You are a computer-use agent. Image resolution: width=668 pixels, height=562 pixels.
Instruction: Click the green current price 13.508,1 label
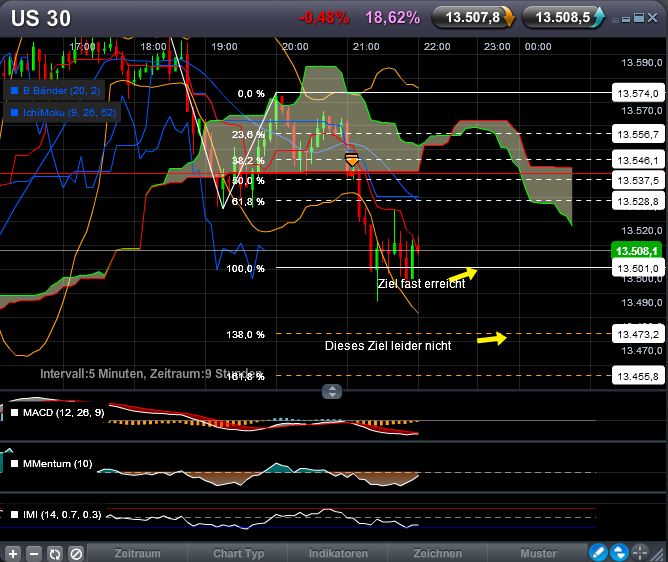638,251
